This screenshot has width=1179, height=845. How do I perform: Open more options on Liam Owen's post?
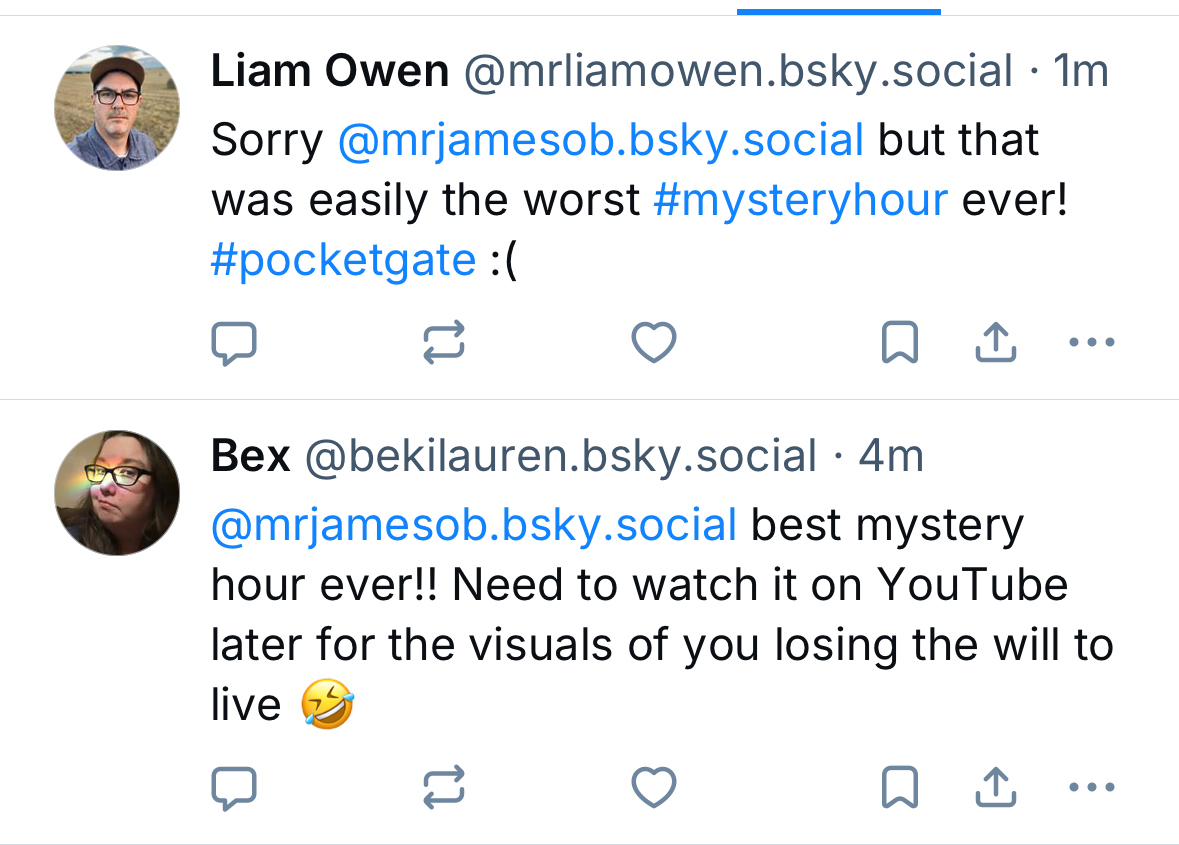[1091, 344]
